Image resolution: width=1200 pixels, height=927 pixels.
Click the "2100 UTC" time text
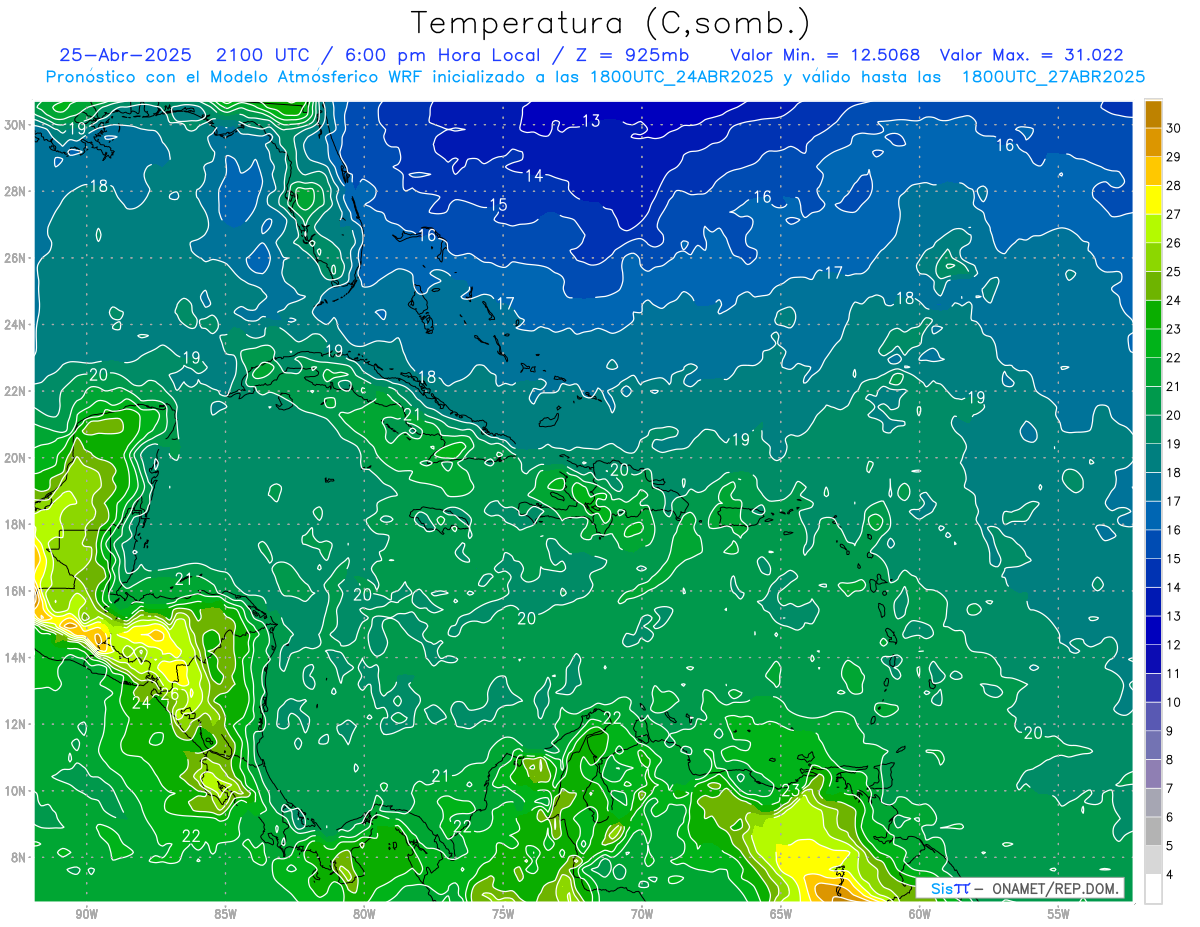(x=264, y=55)
